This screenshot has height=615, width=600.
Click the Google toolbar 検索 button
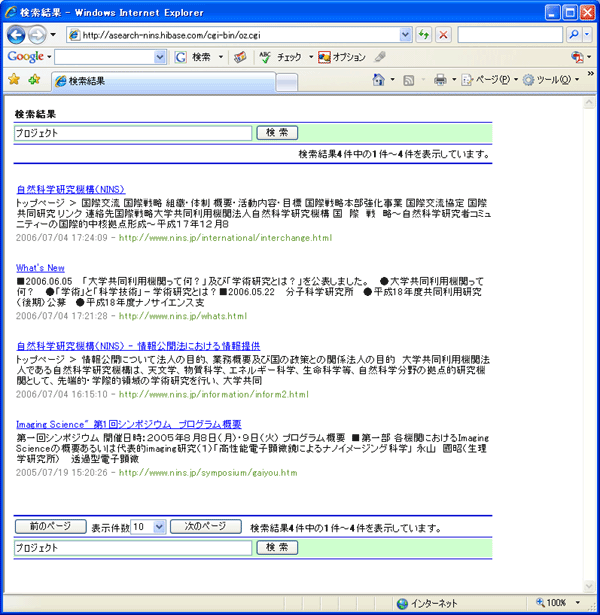pyautogui.click(x=193, y=57)
